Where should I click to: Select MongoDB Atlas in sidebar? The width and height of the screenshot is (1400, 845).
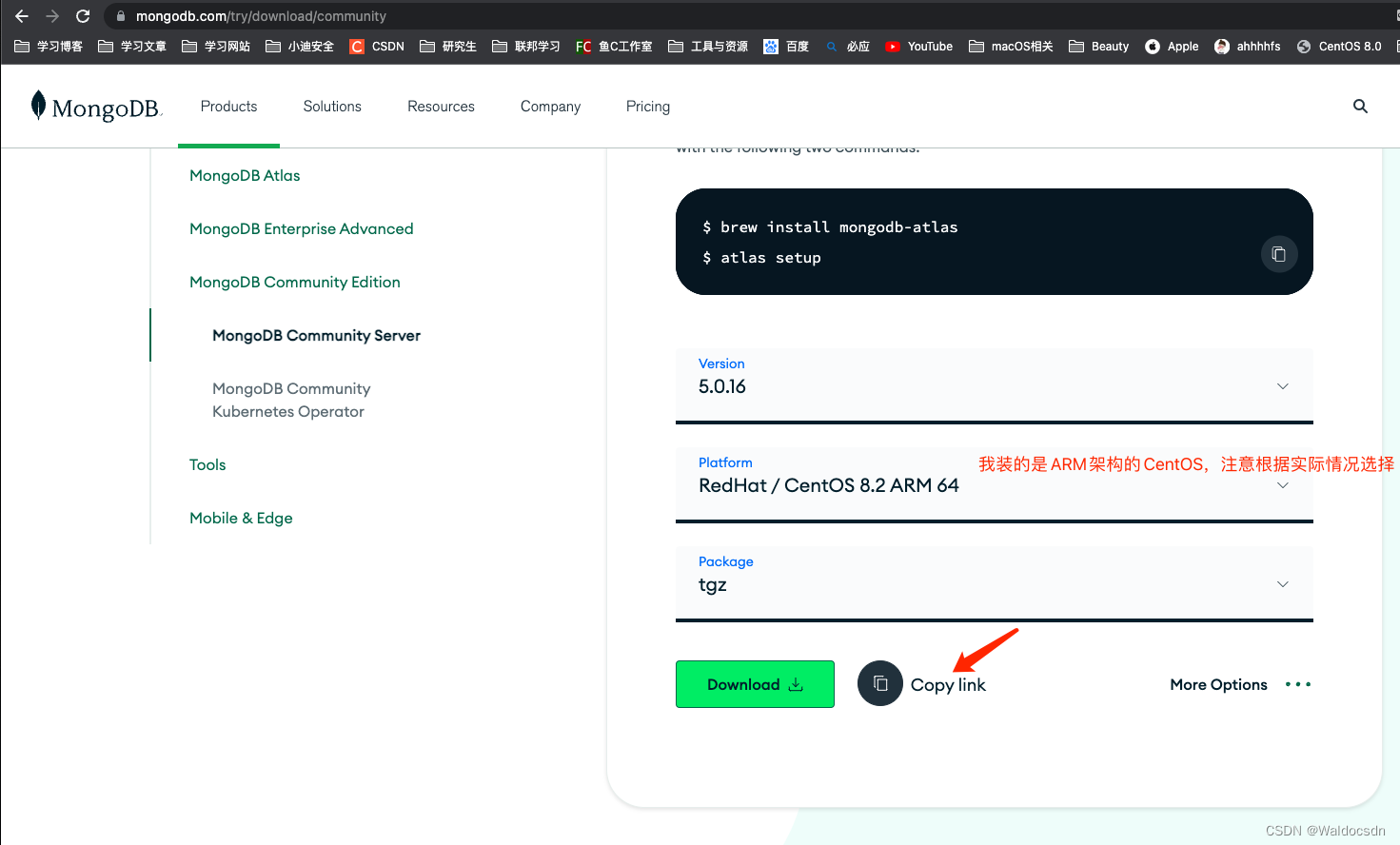coord(245,175)
